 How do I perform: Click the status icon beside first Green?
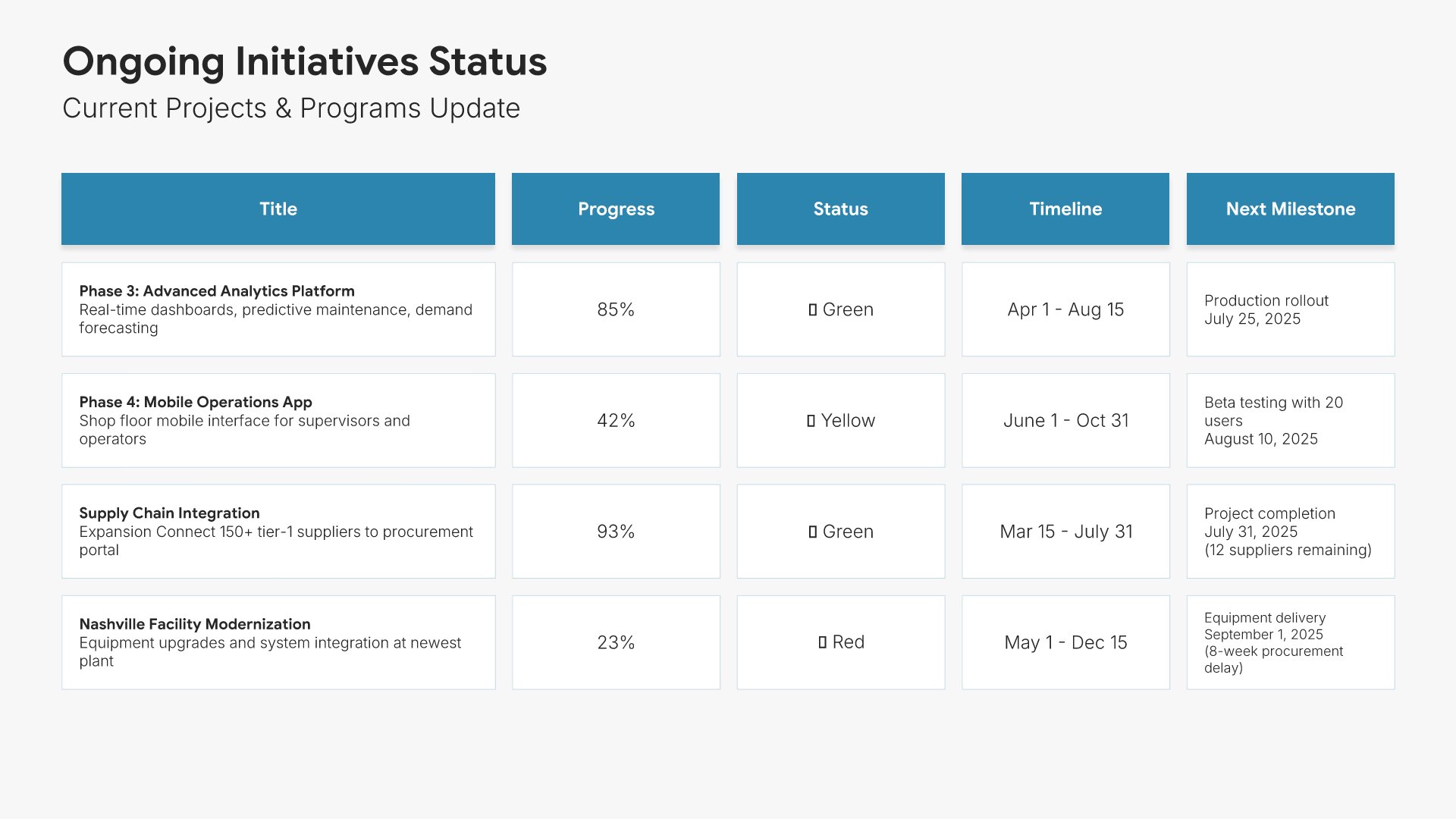click(812, 309)
